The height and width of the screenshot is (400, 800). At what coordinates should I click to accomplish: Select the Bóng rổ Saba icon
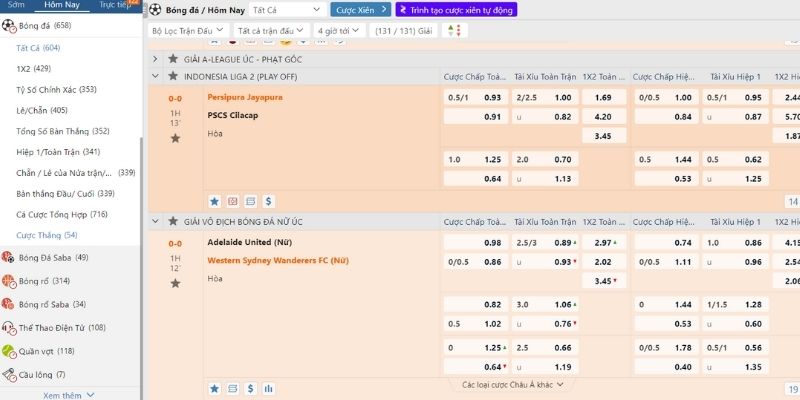8,304
